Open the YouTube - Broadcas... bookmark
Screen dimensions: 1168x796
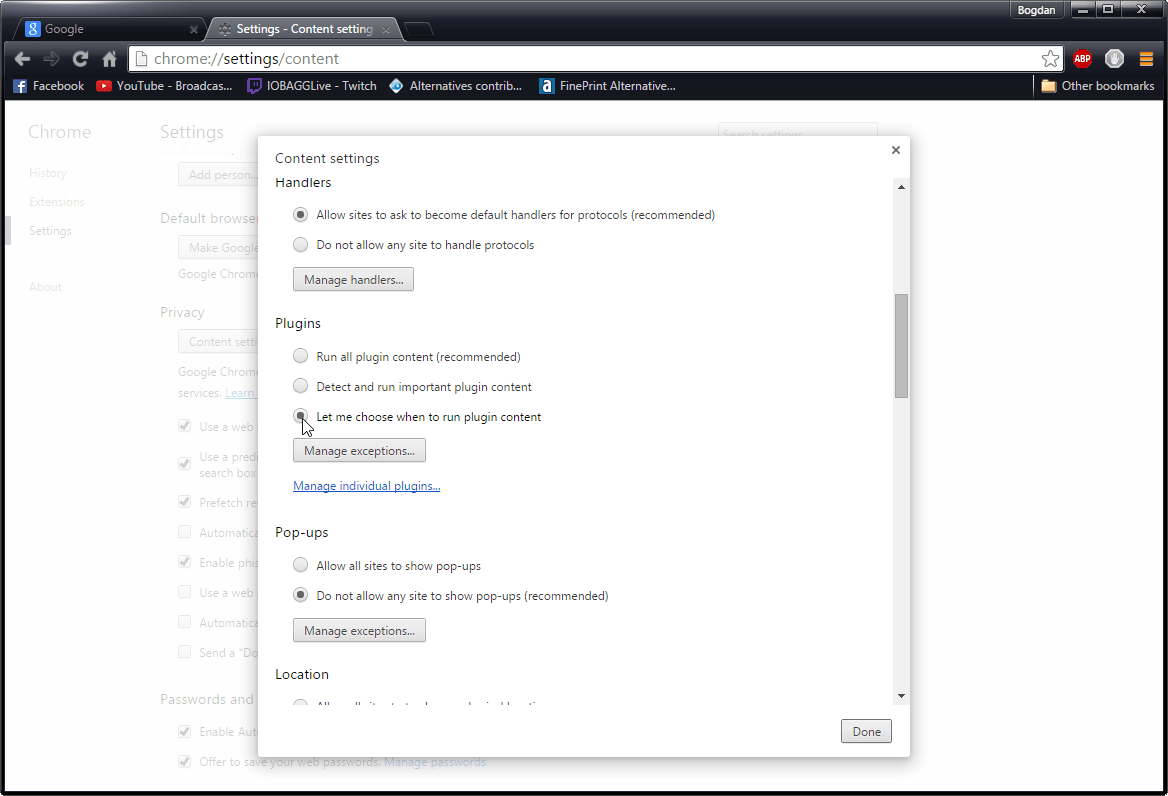point(165,86)
